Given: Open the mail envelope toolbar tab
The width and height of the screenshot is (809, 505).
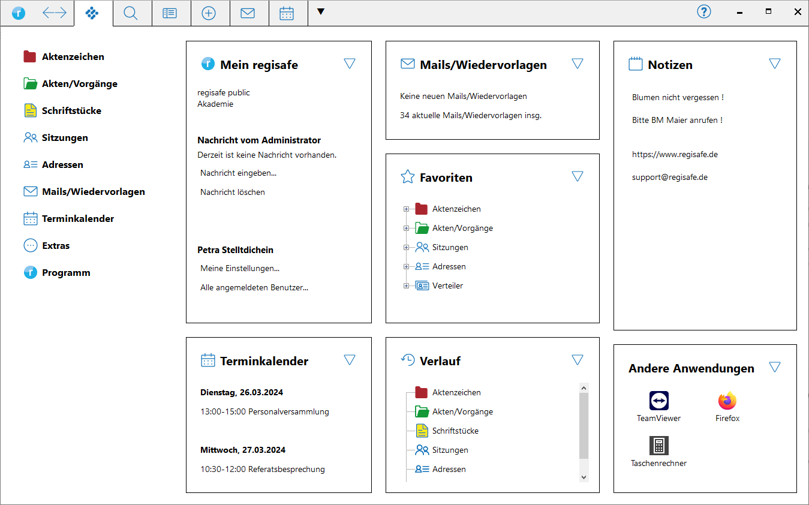Looking at the screenshot, I should [x=248, y=13].
